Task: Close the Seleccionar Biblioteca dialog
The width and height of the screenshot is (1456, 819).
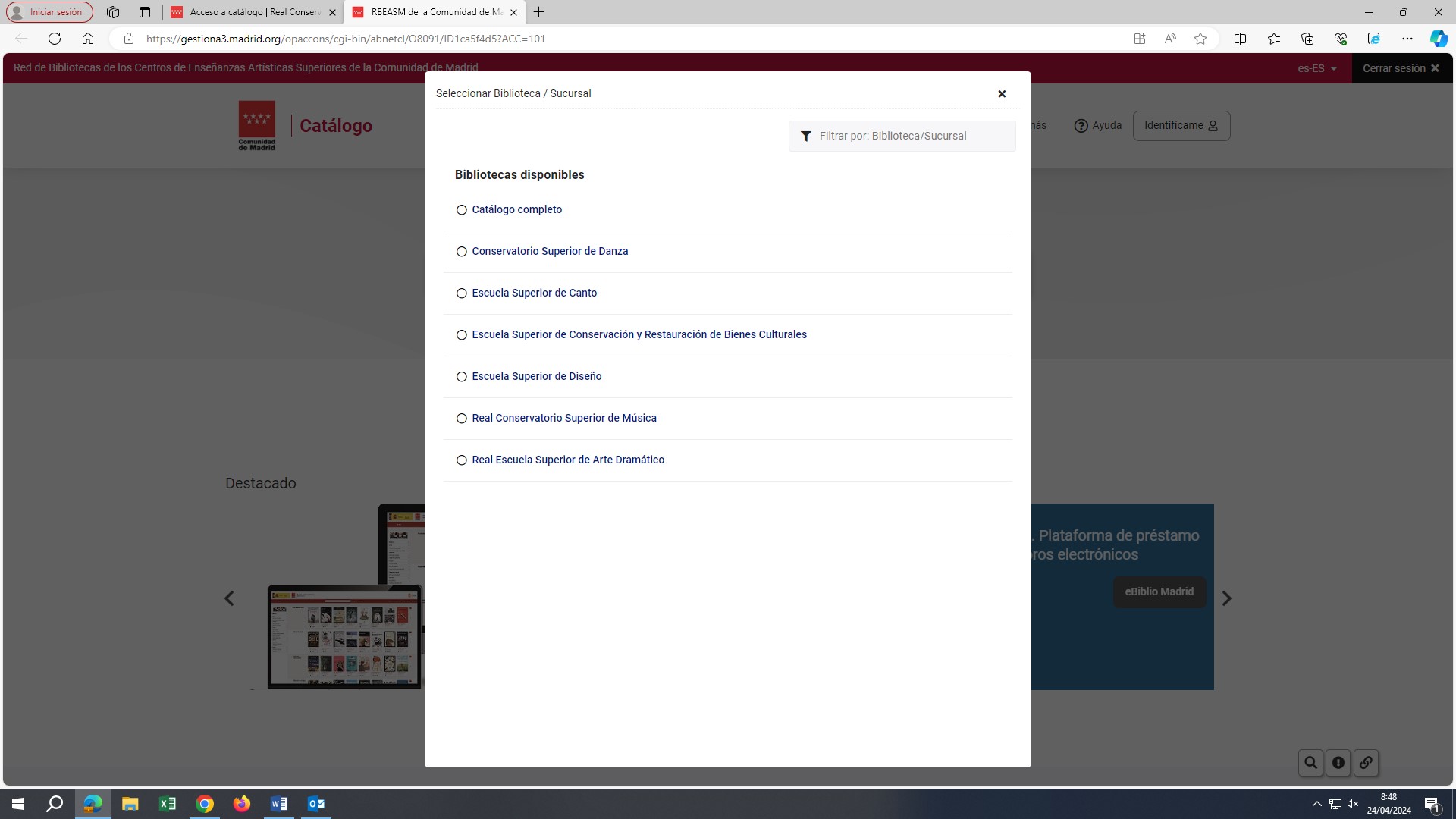Action: point(1002,94)
